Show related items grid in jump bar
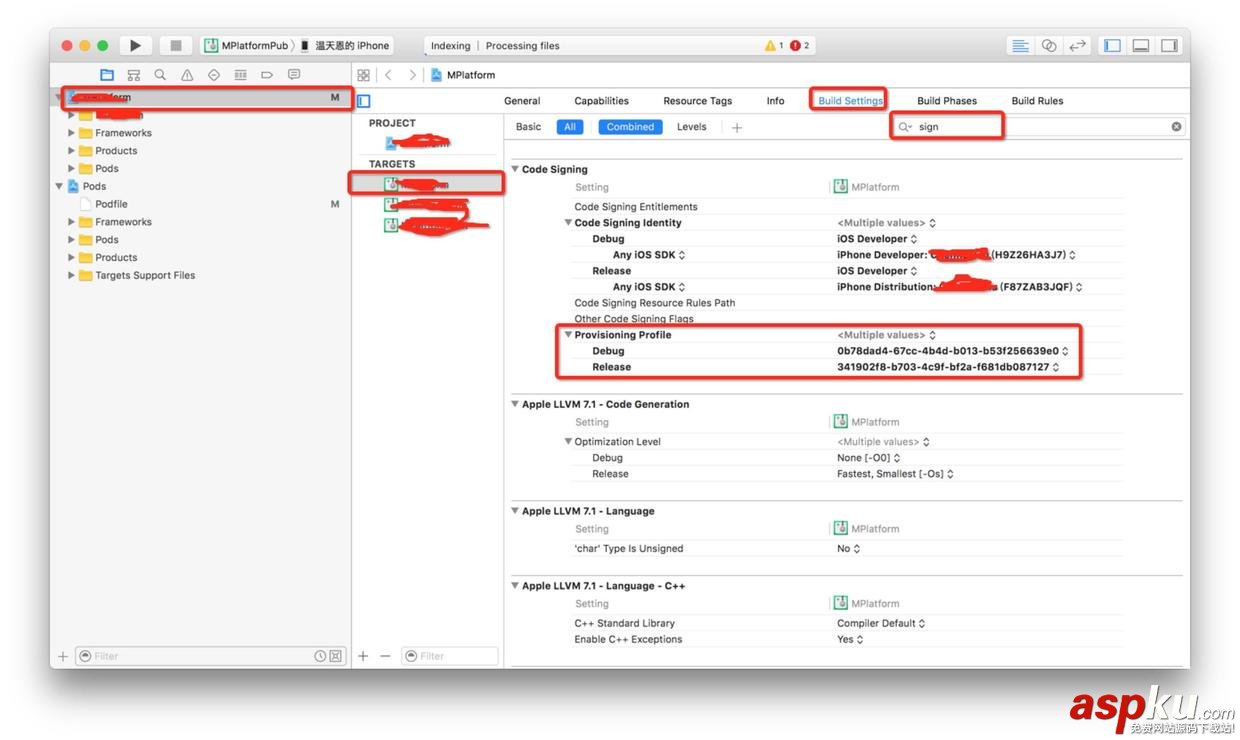 pos(363,75)
